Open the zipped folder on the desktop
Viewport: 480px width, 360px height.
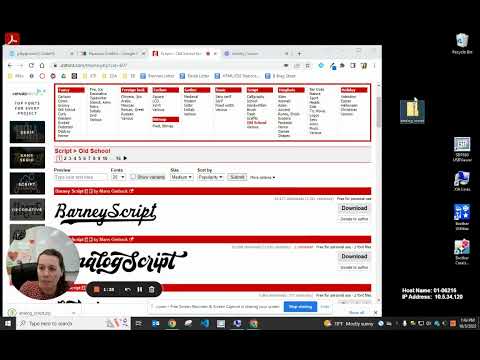point(412,111)
